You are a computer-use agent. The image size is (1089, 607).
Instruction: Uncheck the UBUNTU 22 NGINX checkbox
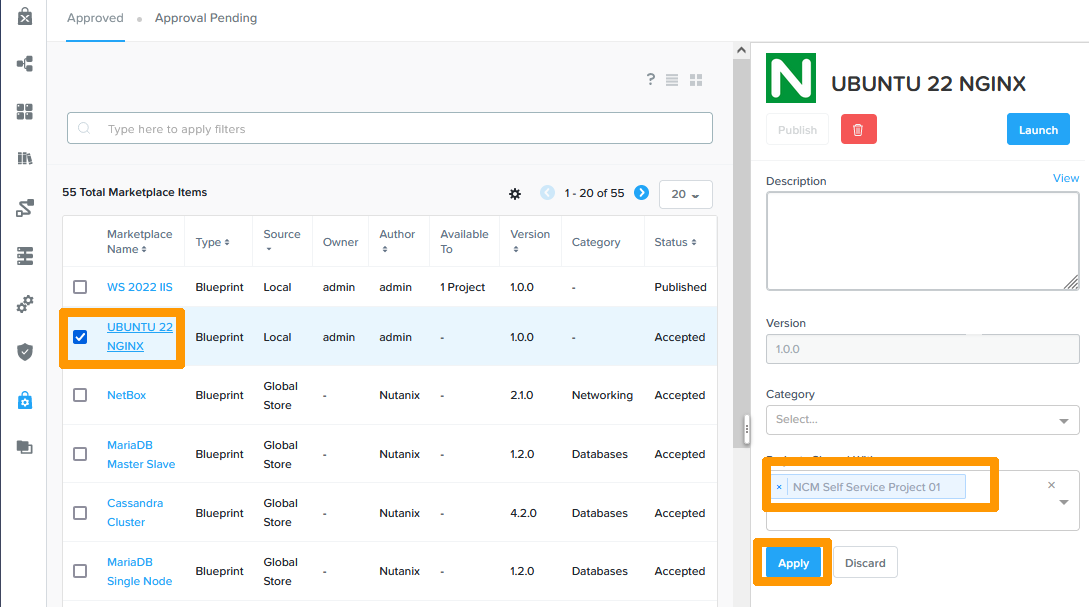pos(80,337)
